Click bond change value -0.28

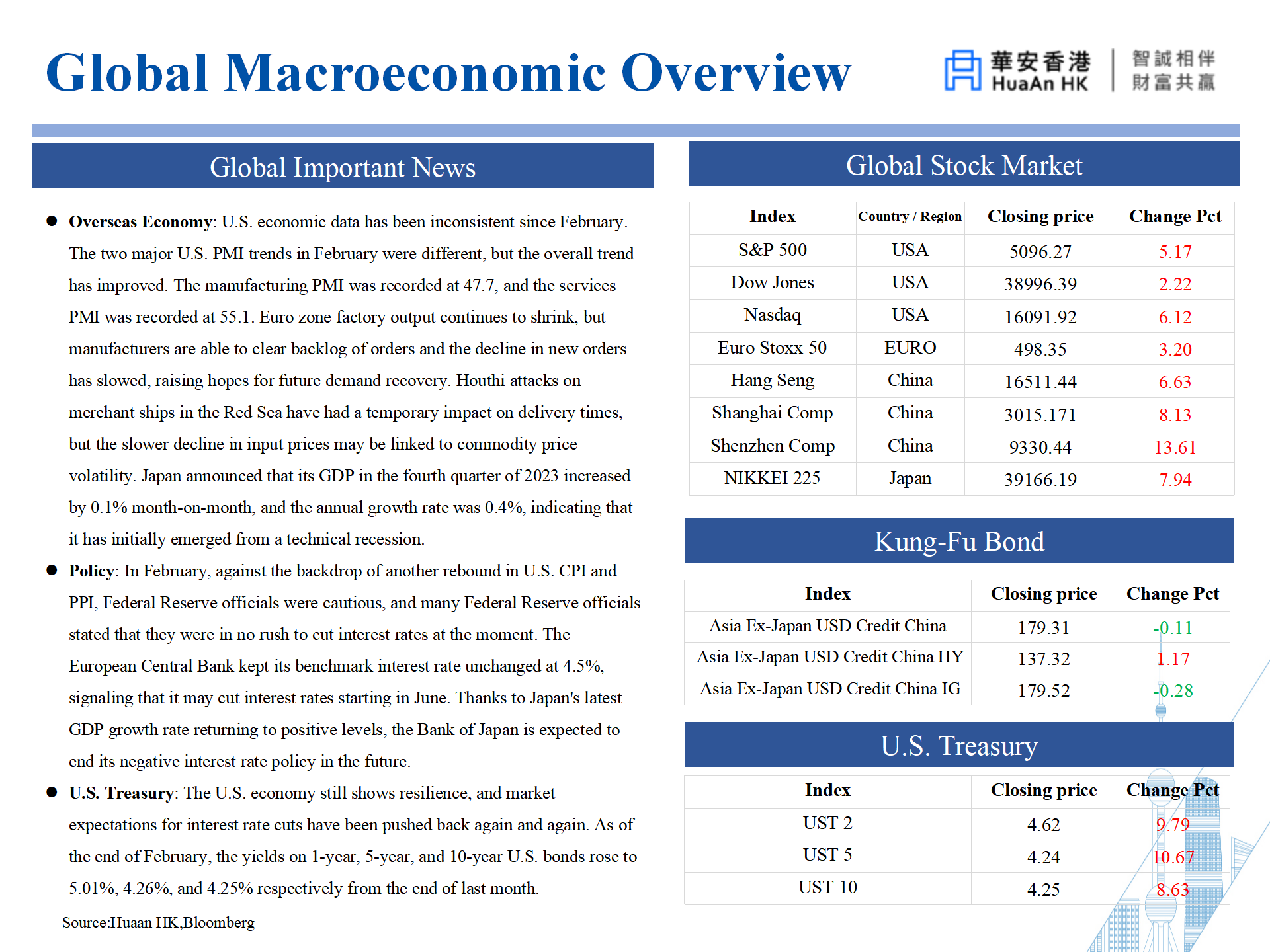tap(1173, 690)
